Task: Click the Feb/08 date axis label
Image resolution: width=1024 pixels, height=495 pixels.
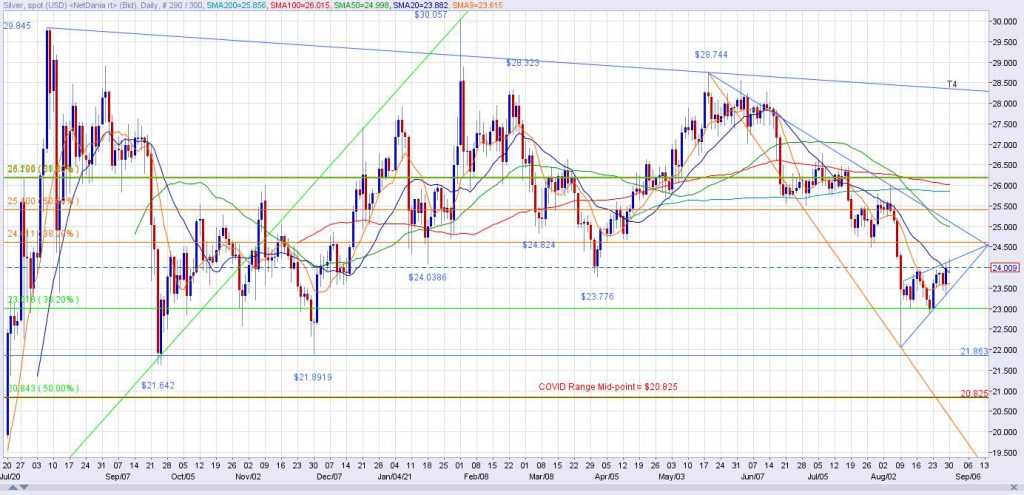Action: pyautogui.click(x=476, y=477)
